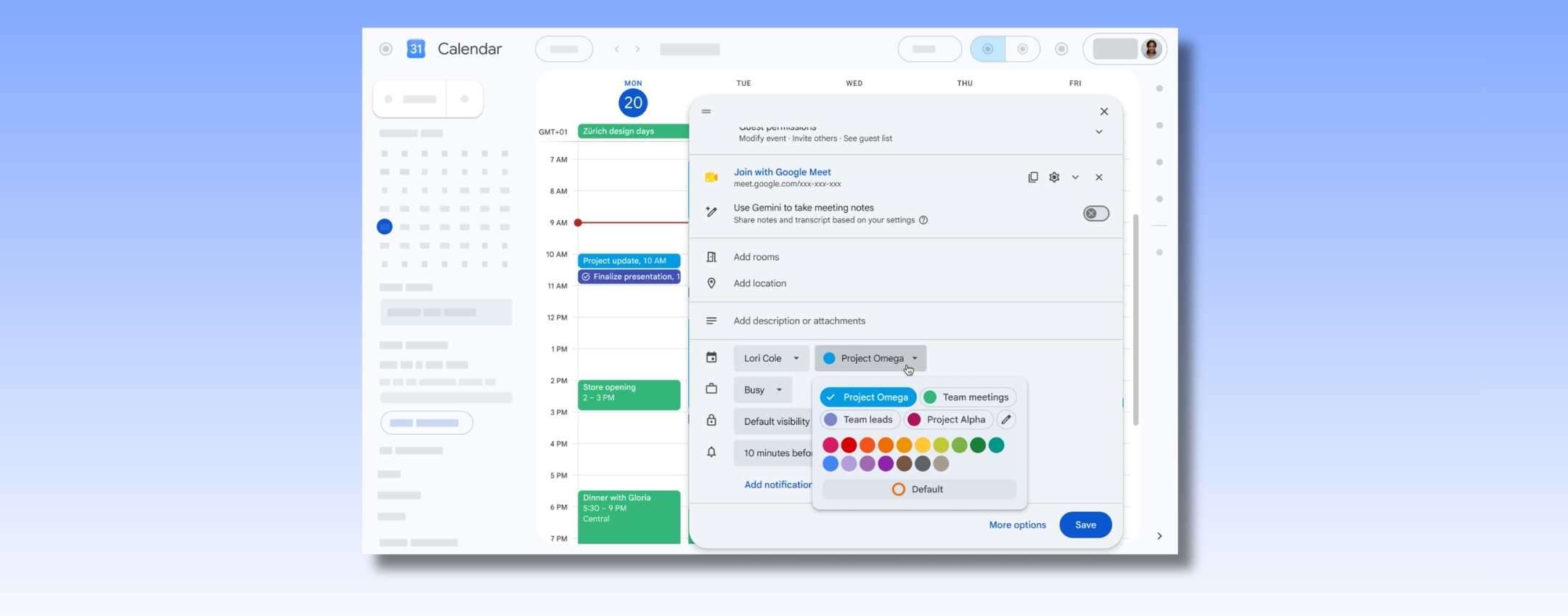
Task: Click Join with Google Meet link
Action: click(782, 172)
